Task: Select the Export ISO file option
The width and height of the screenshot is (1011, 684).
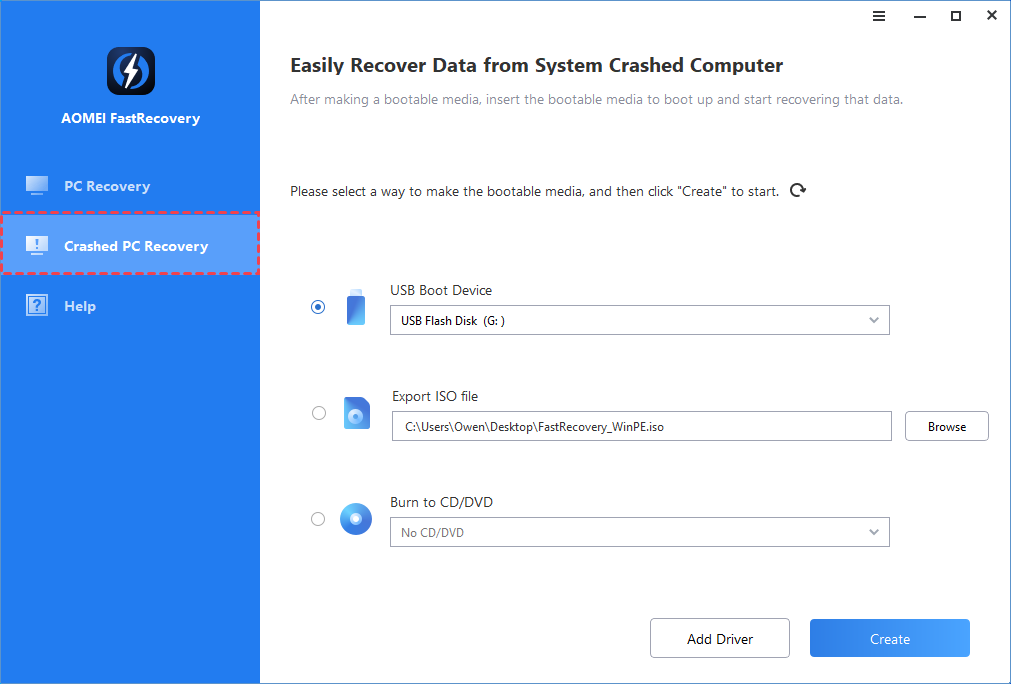Action: click(317, 413)
